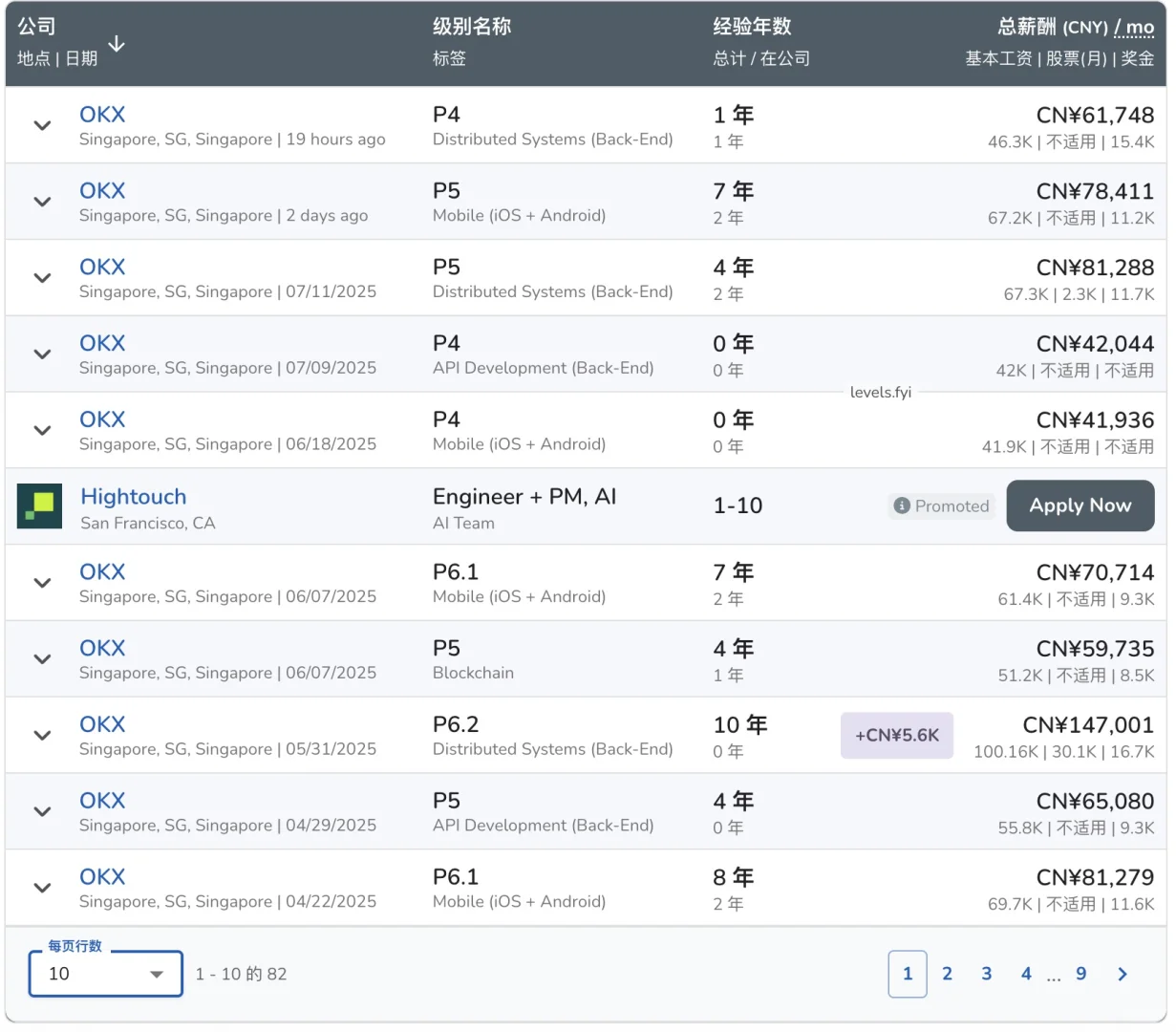Click the P6.2 level name
The height and width of the screenshot is (1032, 1176).
[x=456, y=724]
